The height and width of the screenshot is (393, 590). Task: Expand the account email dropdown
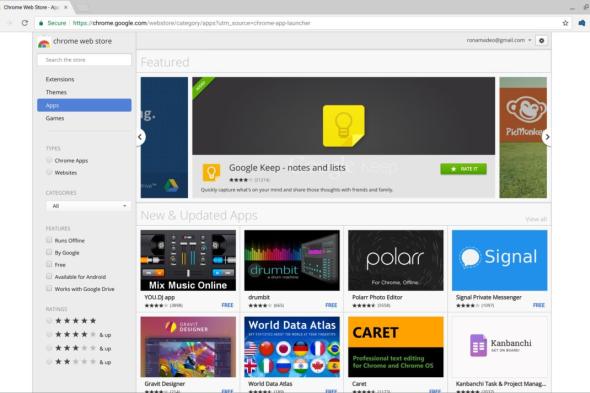pos(499,40)
